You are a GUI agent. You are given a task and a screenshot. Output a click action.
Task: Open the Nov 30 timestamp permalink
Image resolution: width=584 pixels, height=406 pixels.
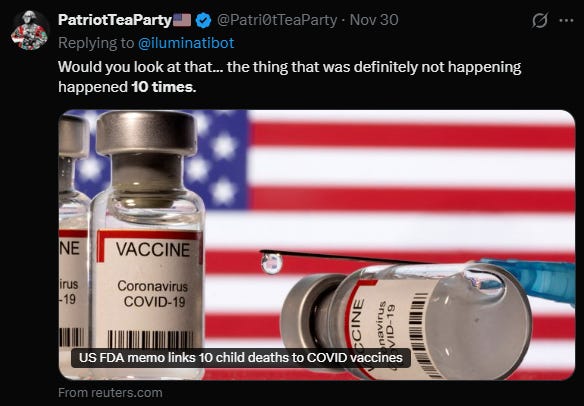coord(374,20)
